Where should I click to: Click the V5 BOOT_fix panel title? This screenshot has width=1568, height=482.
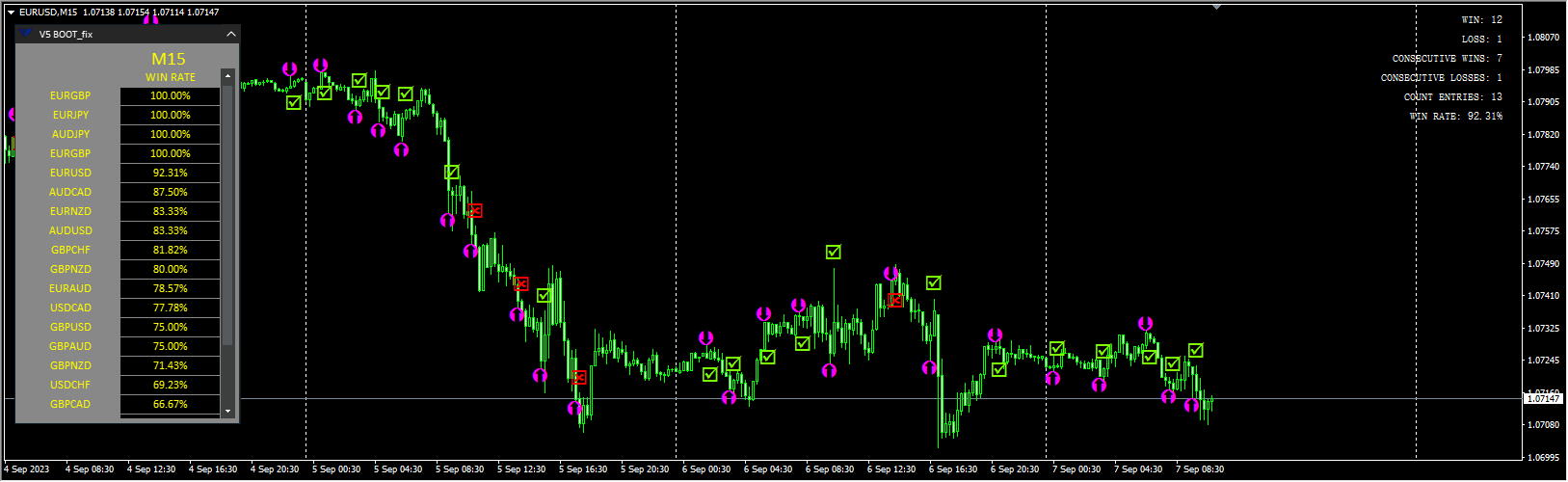pyautogui.click(x=66, y=34)
